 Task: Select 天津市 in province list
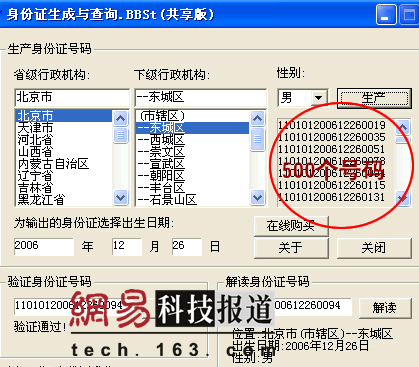(64, 128)
